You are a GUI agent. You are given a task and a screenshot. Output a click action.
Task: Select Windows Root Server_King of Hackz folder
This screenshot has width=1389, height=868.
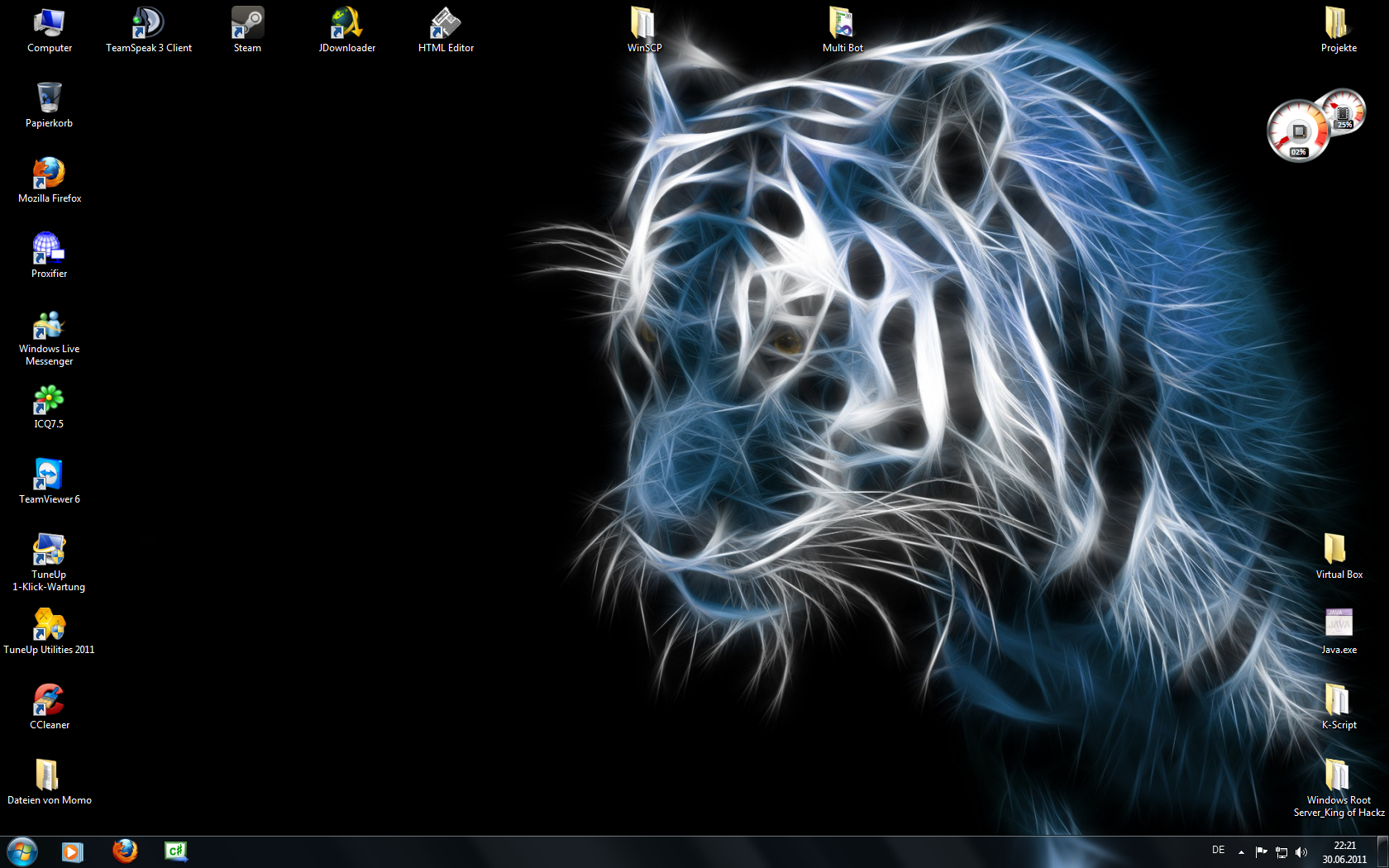pyautogui.click(x=1339, y=789)
